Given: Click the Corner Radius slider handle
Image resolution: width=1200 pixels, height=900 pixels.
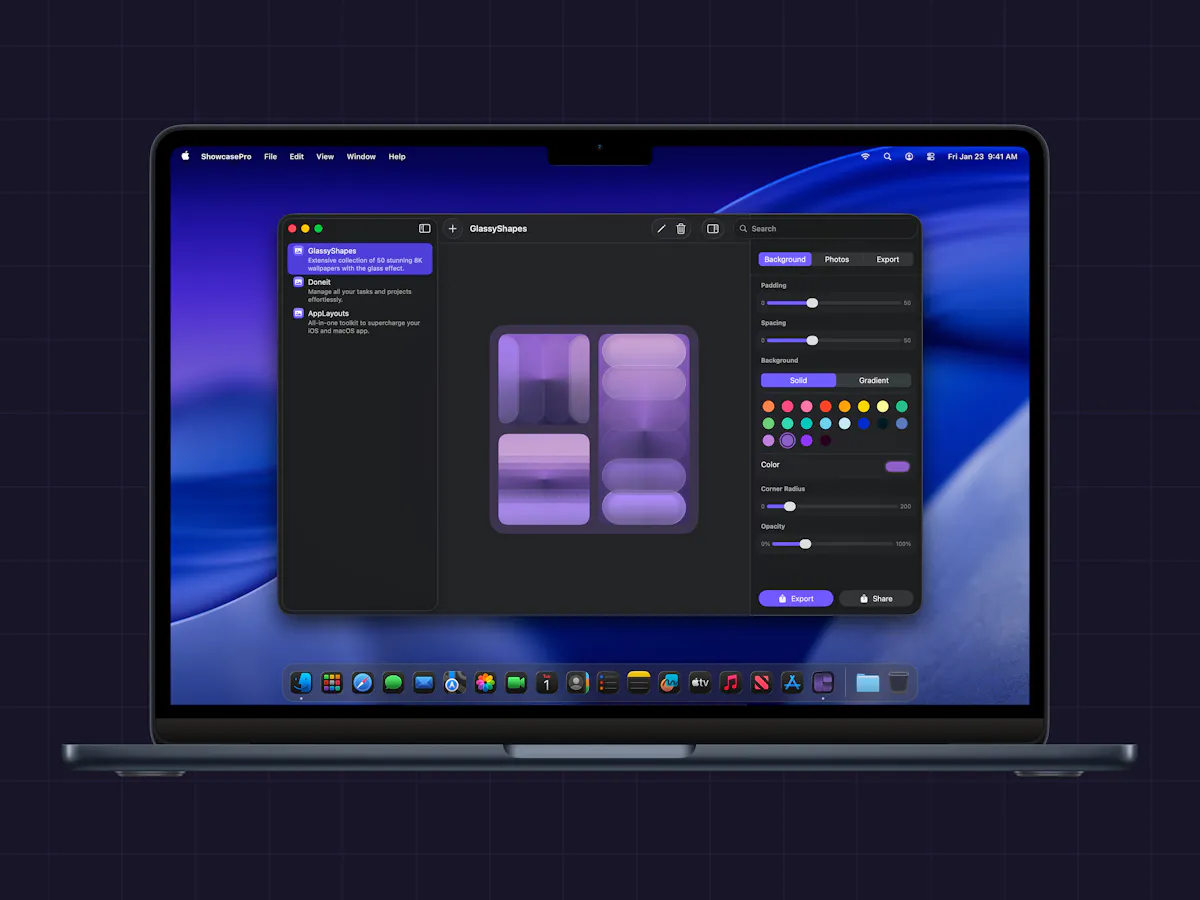Looking at the screenshot, I should (790, 506).
